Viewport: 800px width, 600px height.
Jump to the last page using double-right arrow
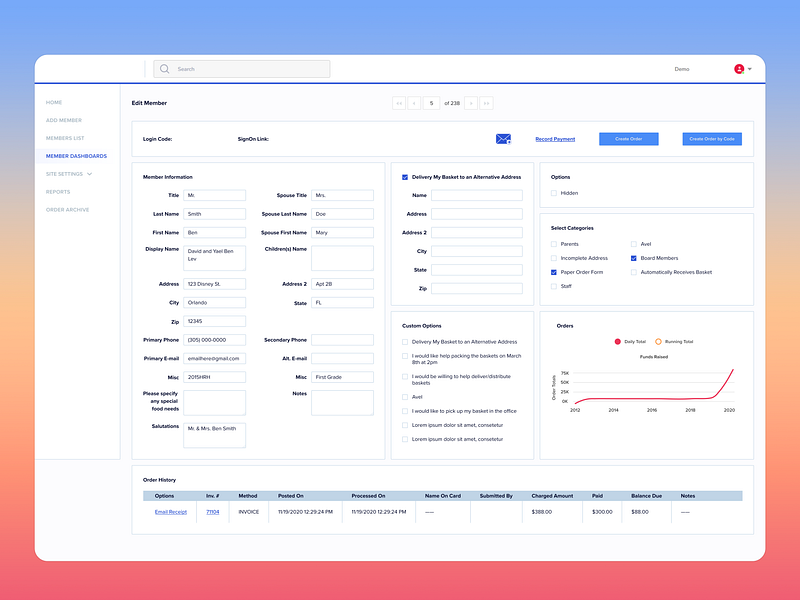487,103
